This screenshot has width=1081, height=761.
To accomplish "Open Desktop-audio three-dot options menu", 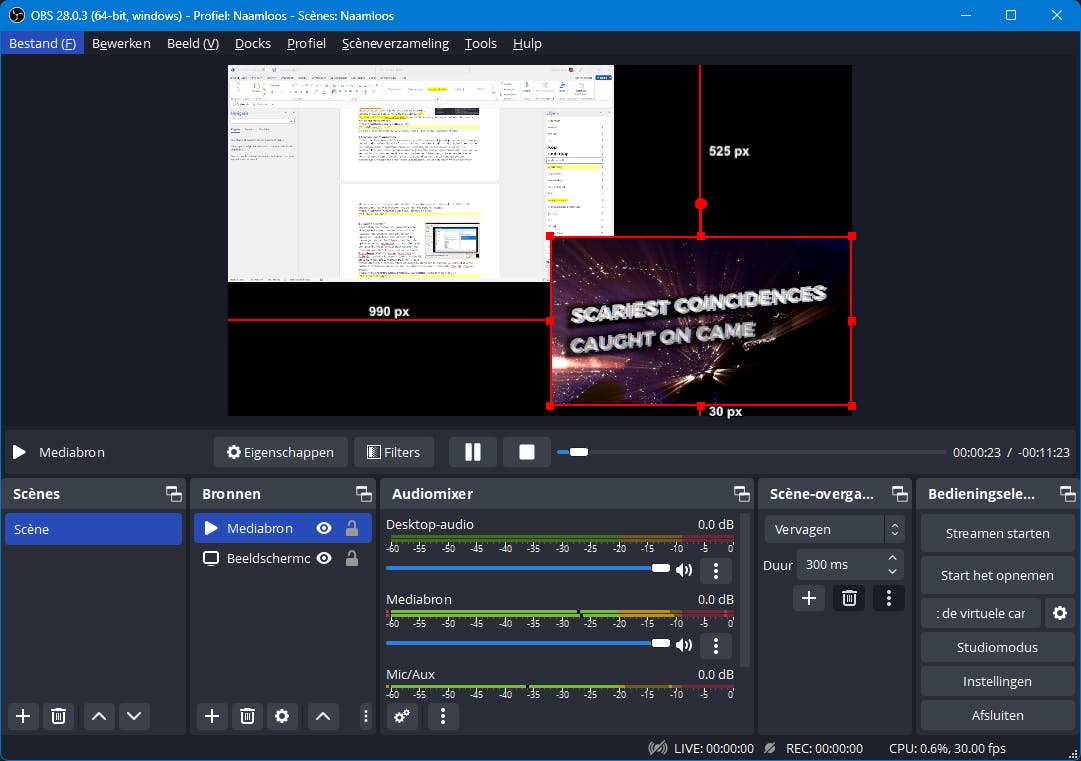I will 716,571.
